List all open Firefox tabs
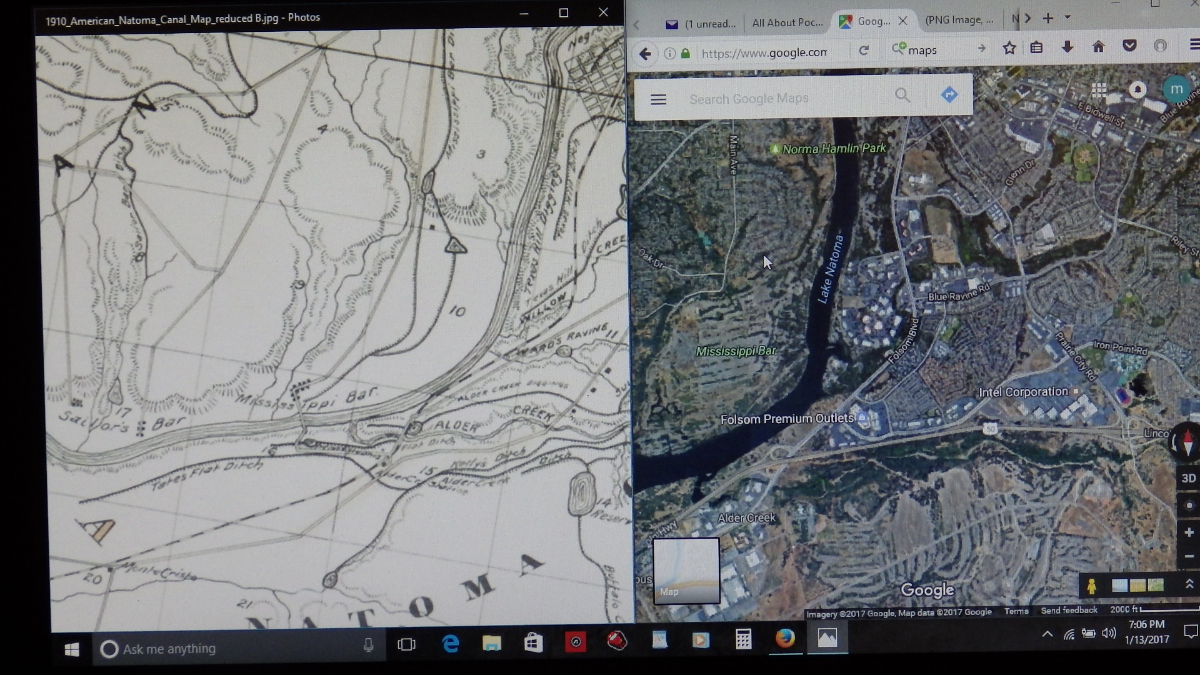Image resolution: width=1200 pixels, height=675 pixels. tap(1067, 18)
